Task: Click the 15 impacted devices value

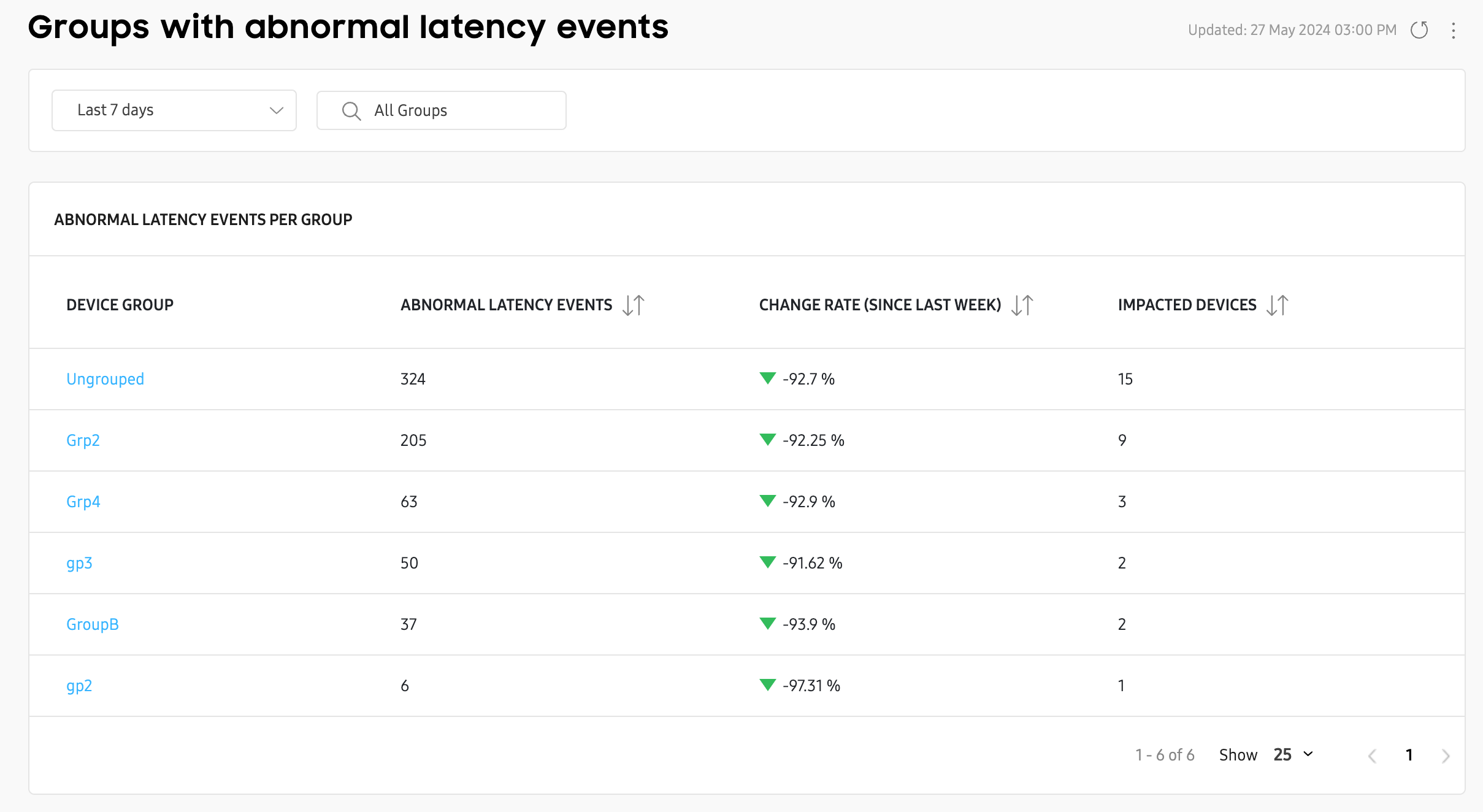Action: click(1125, 379)
